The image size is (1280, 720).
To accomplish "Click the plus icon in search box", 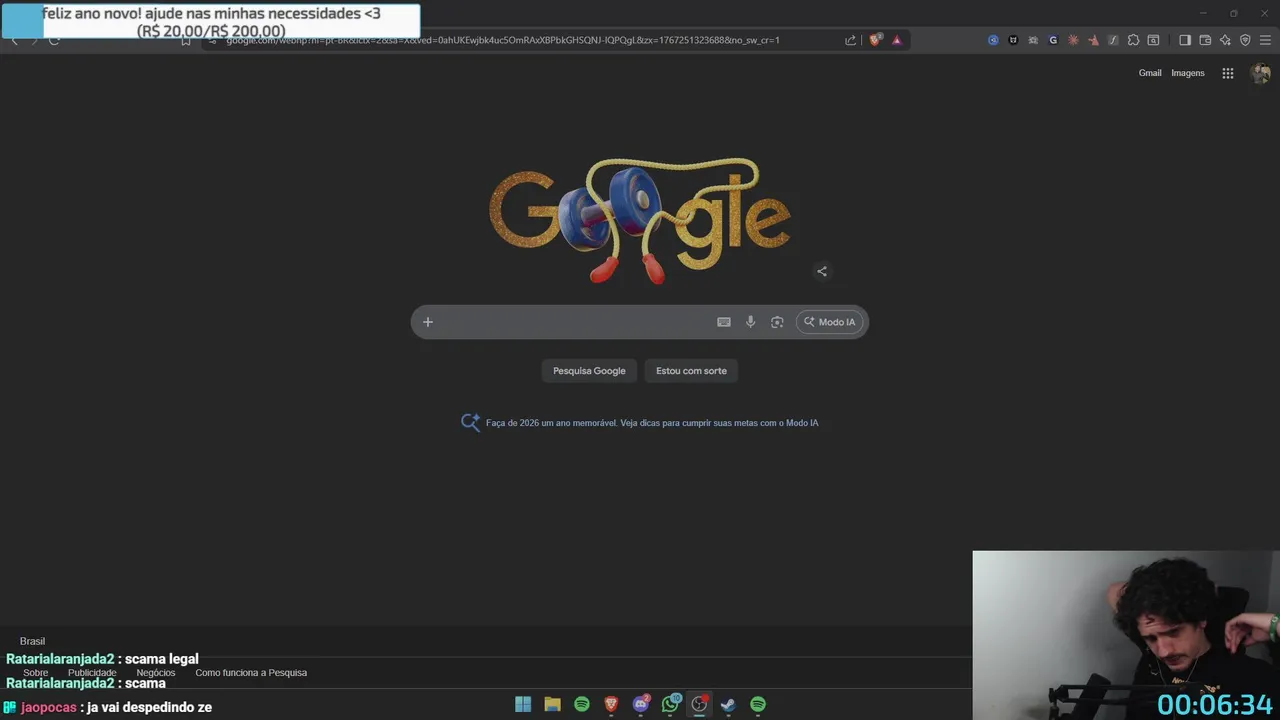I will point(428,322).
